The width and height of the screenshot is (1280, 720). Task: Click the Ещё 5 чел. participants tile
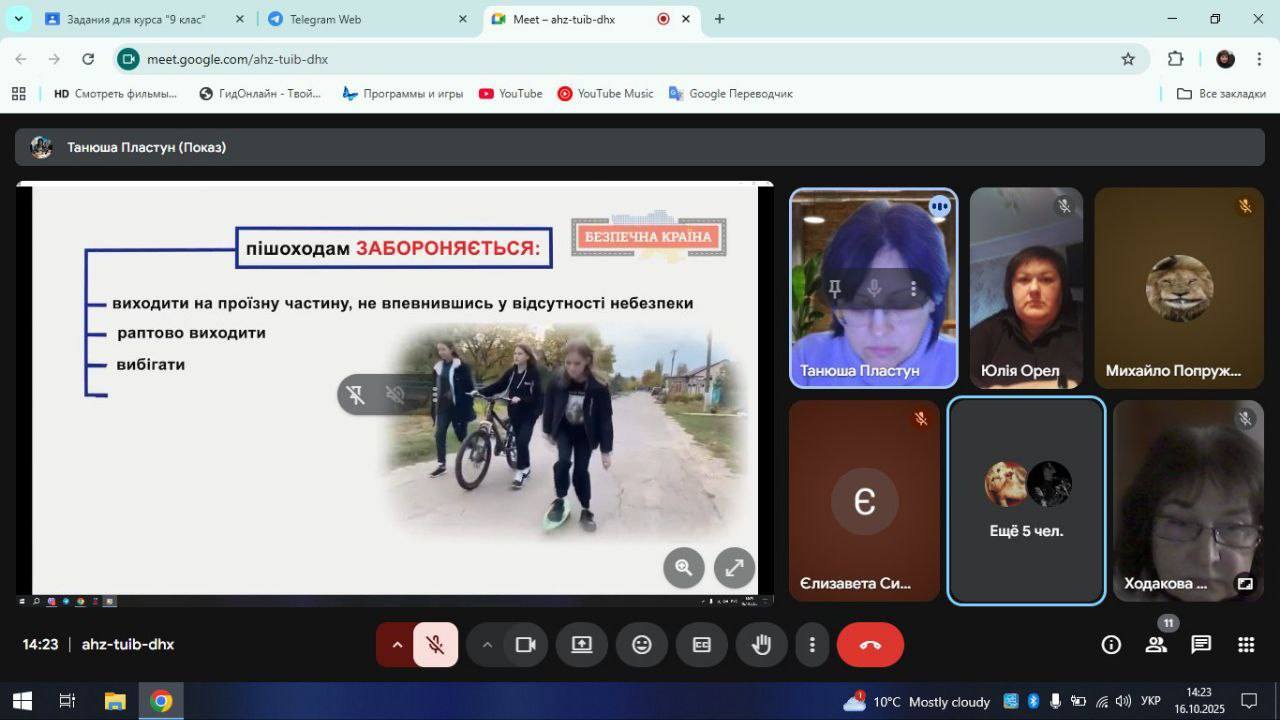pyautogui.click(x=1026, y=501)
